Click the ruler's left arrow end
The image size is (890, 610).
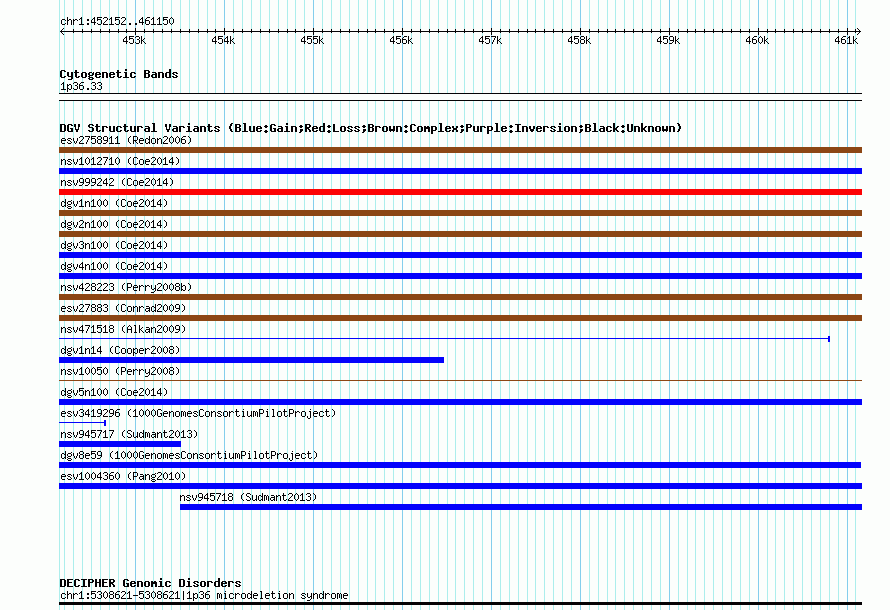click(62, 31)
